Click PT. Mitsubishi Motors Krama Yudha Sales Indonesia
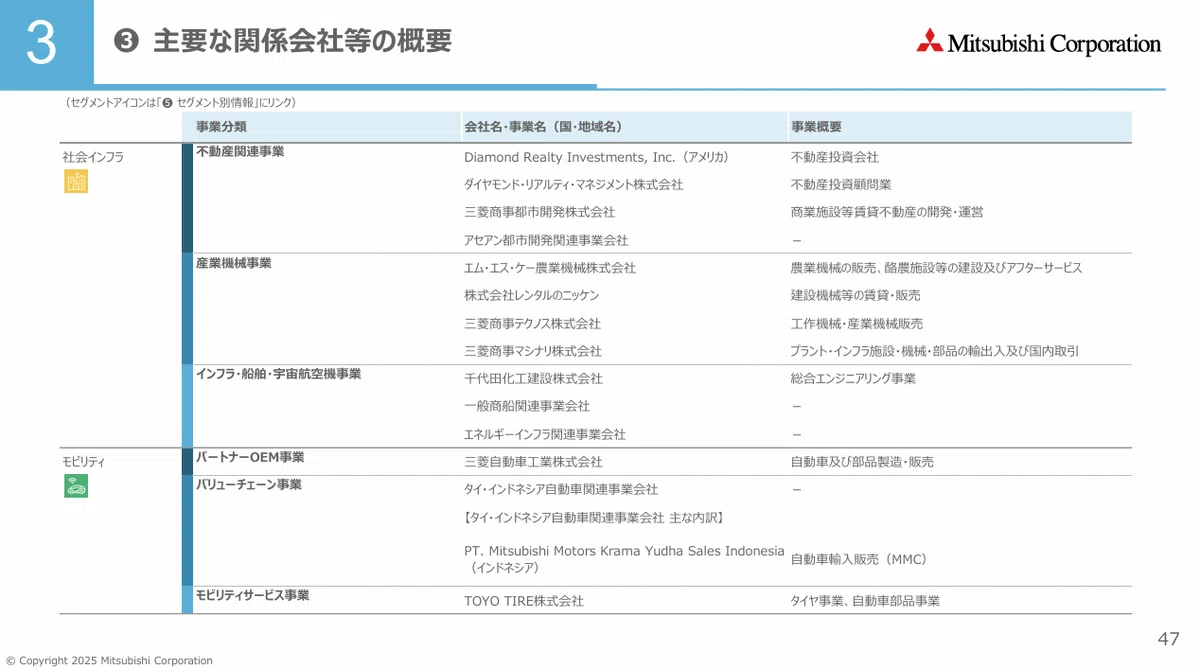Image resolution: width=1200 pixels, height=667 pixels. coord(624,551)
